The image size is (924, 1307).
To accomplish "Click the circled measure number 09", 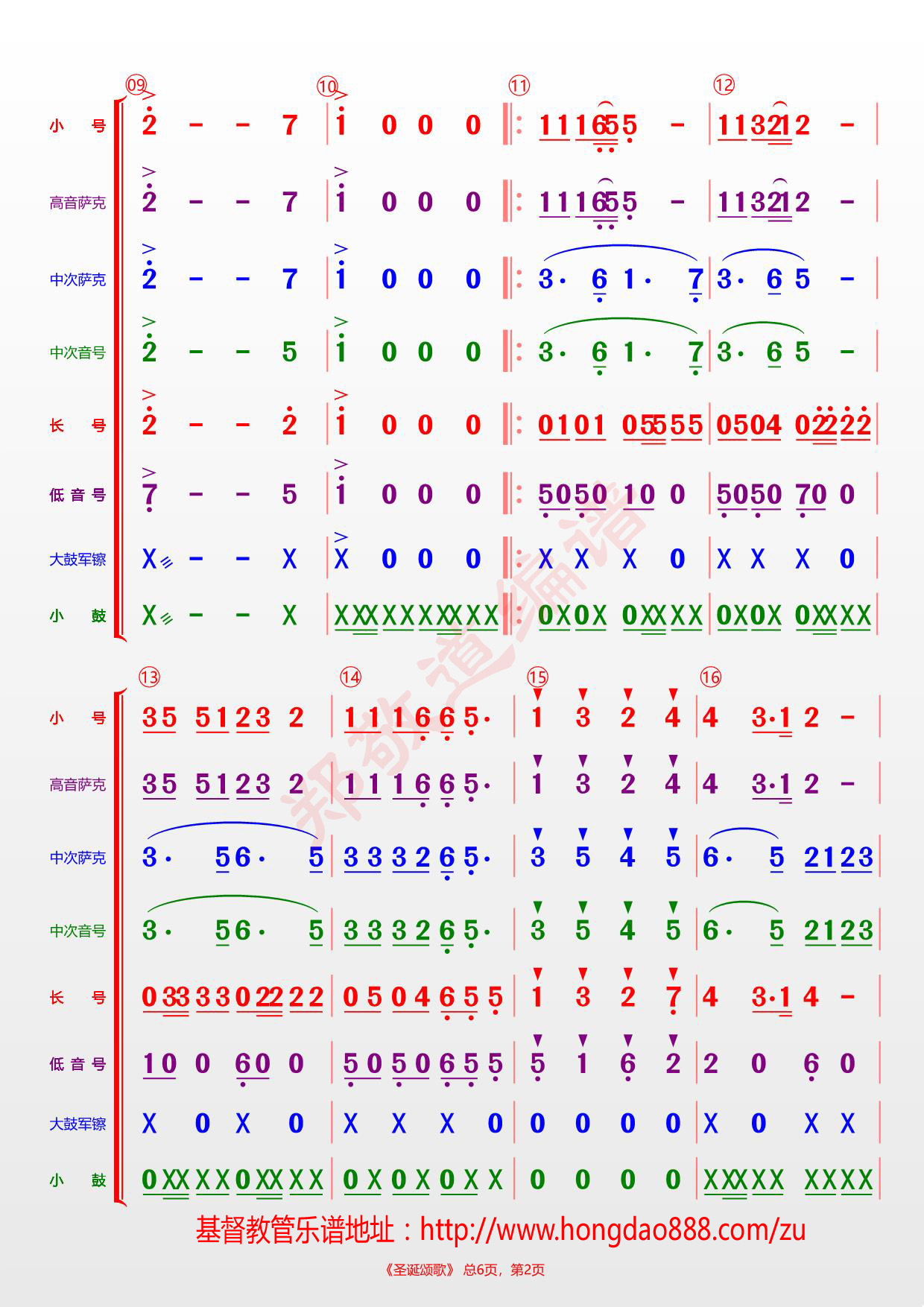I will click(x=136, y=85).
